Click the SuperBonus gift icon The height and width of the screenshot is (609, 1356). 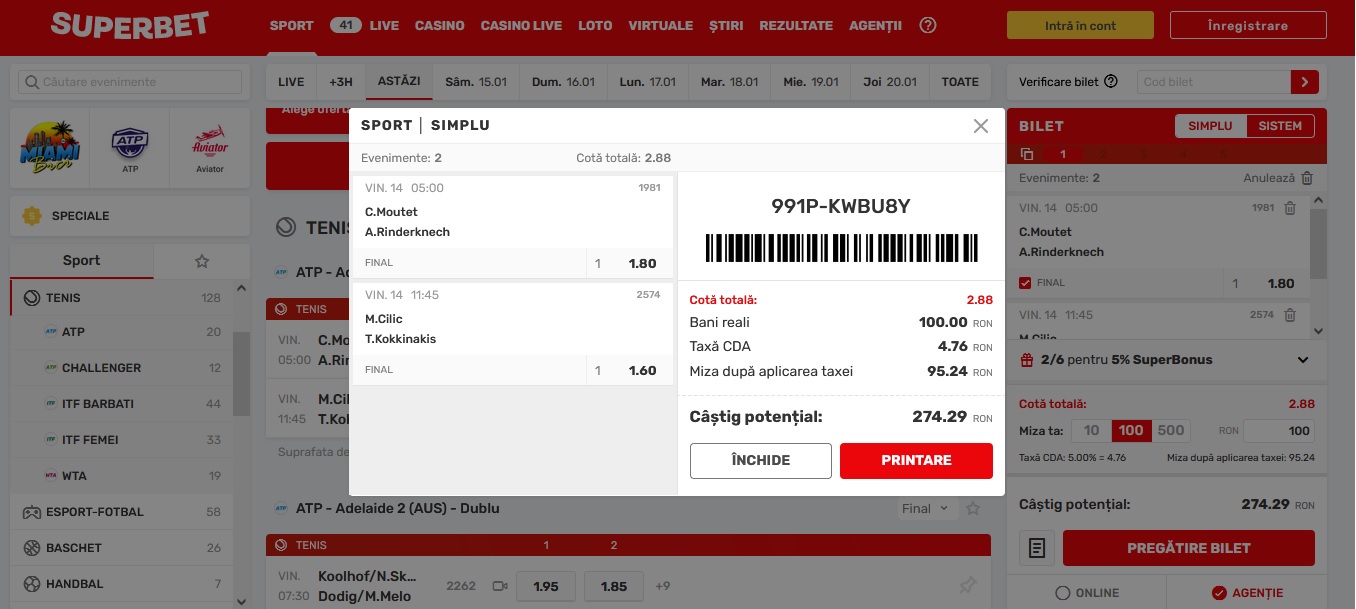(1027, 360)
